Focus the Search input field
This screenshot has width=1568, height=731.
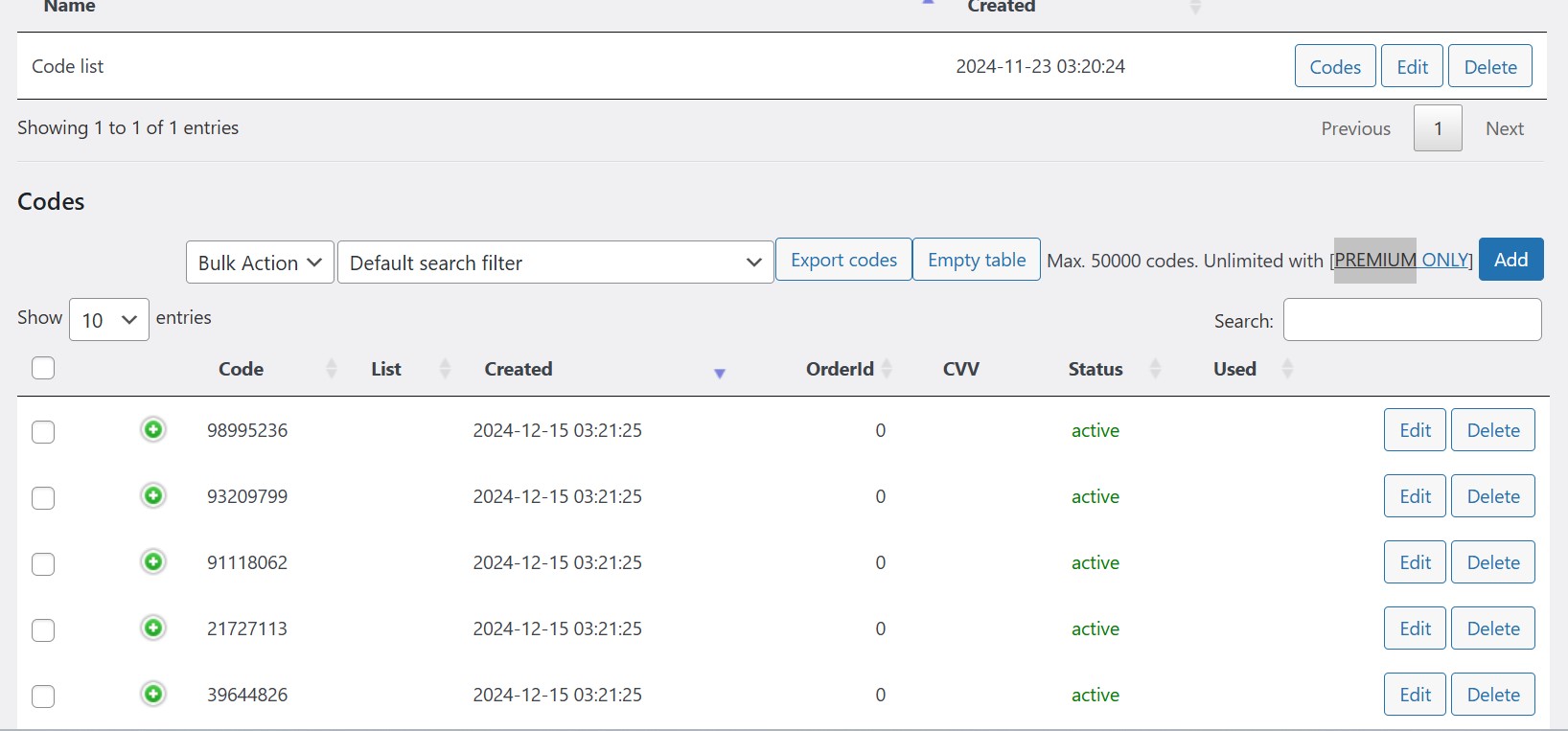pos(1412,320)
